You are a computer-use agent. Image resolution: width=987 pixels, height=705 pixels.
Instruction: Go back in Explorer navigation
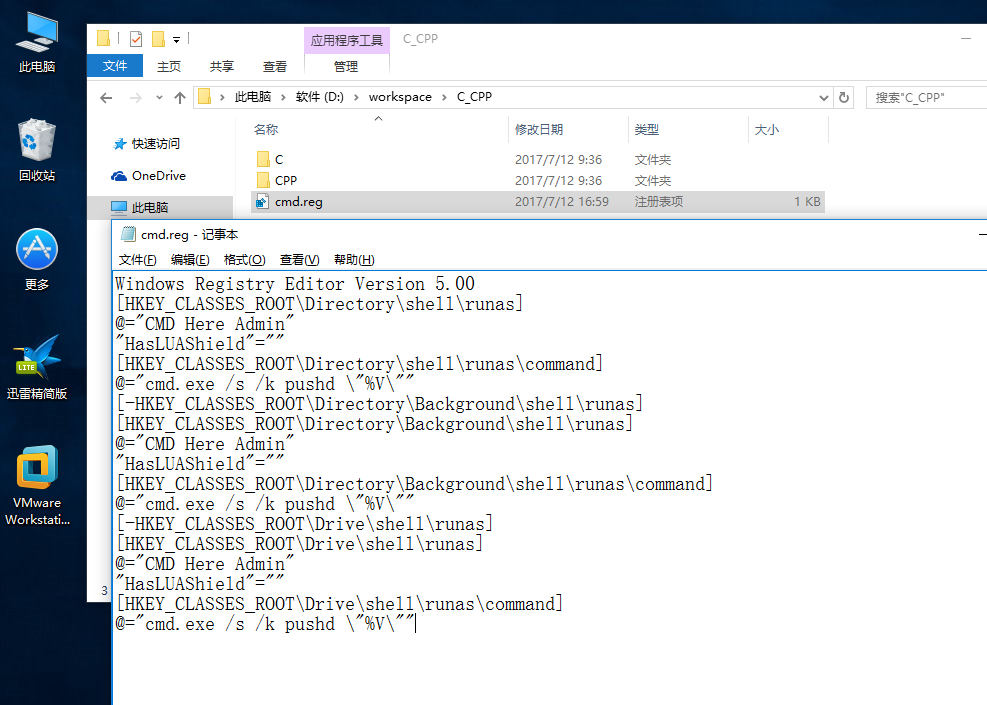click(106, 98)
